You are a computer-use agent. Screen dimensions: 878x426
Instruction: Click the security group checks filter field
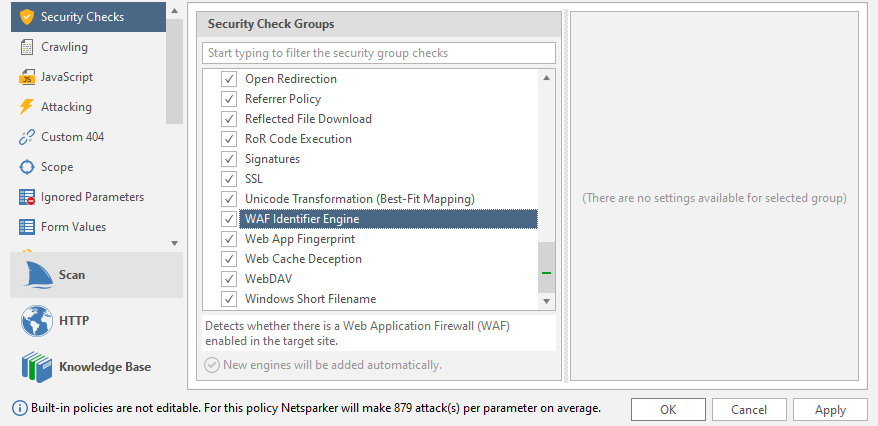(379, 53)
